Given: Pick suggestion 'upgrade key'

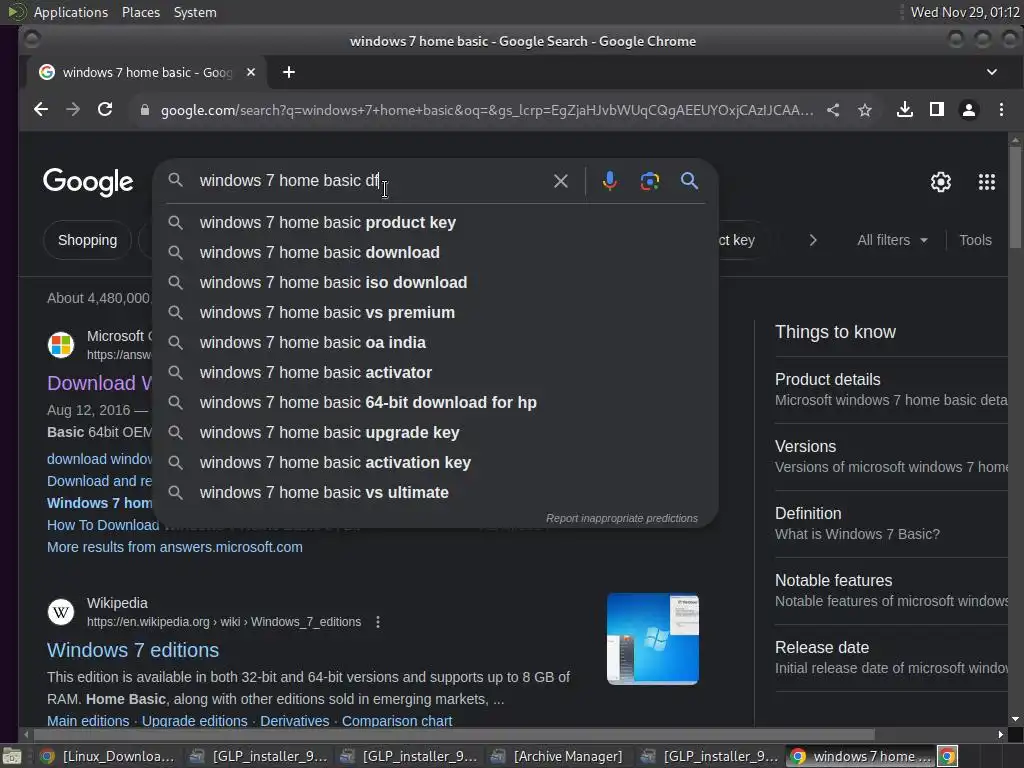Looking at the screenshot, I should point(435,433).
